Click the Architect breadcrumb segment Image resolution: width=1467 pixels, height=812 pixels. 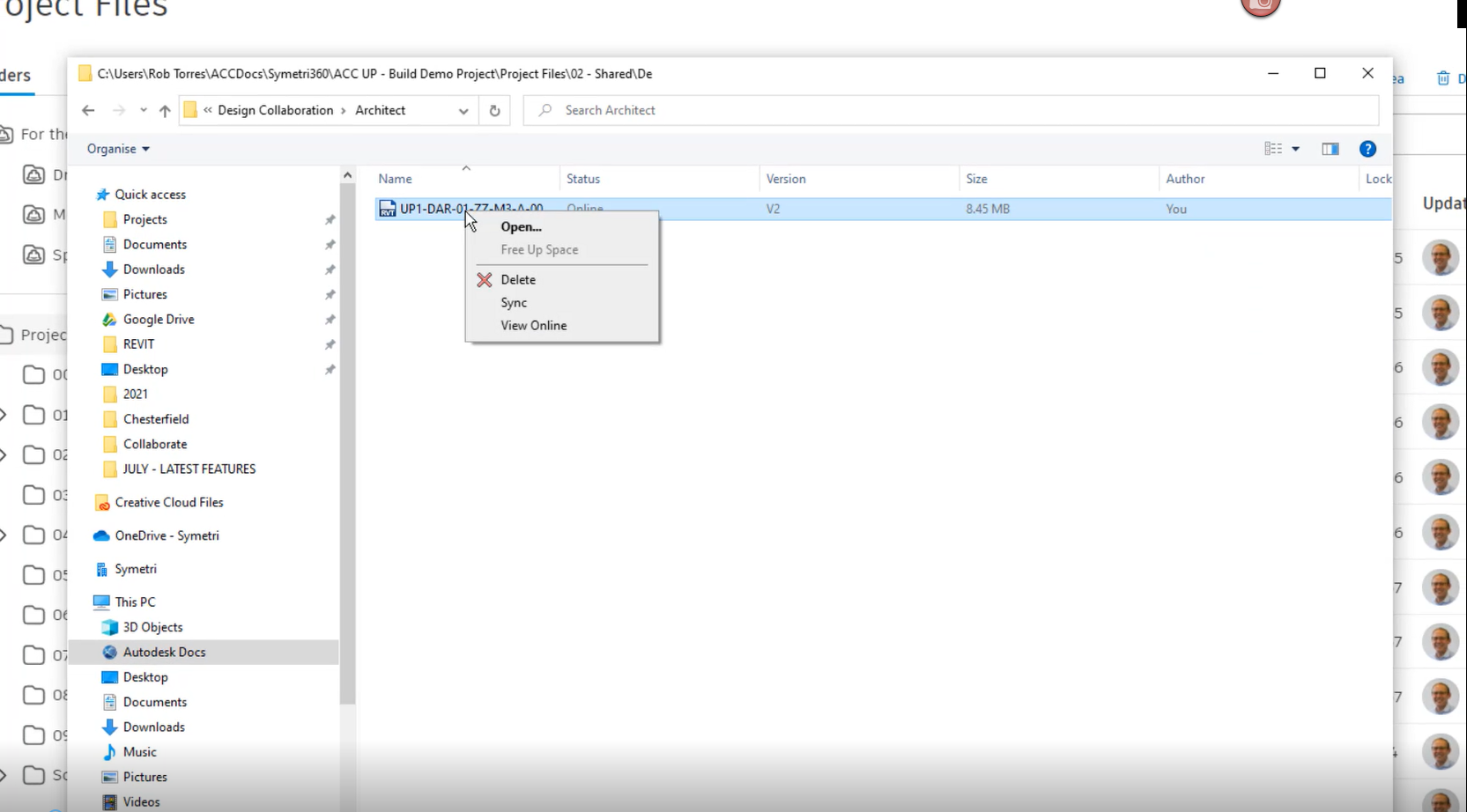[x=381, y=110]
